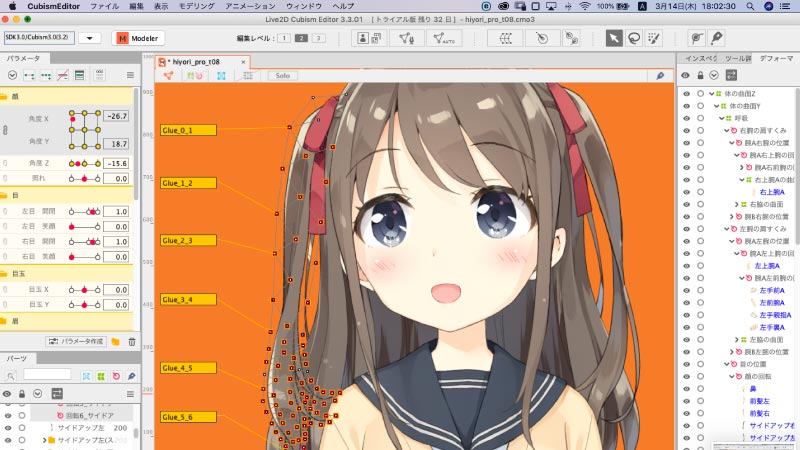Collapse the 顔の回転 tree node
The height and width of the screenshot is (450, 800).
point(732,377)
